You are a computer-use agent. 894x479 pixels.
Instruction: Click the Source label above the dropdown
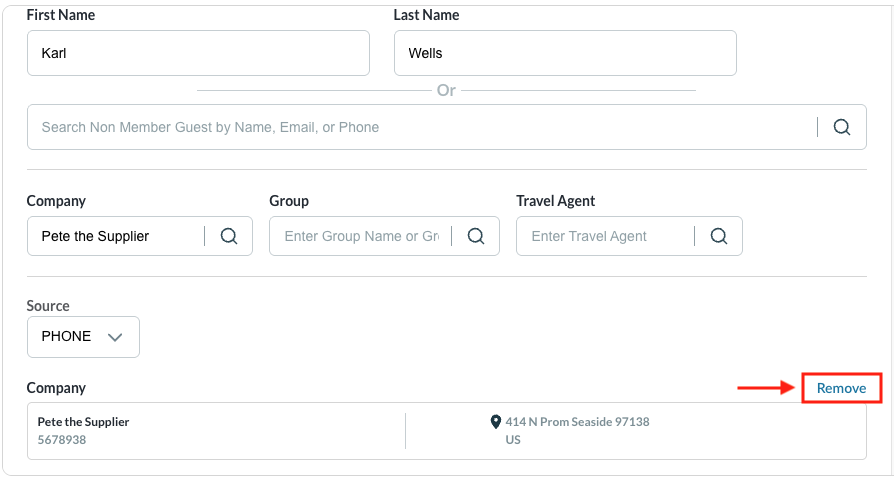[48, 306]
